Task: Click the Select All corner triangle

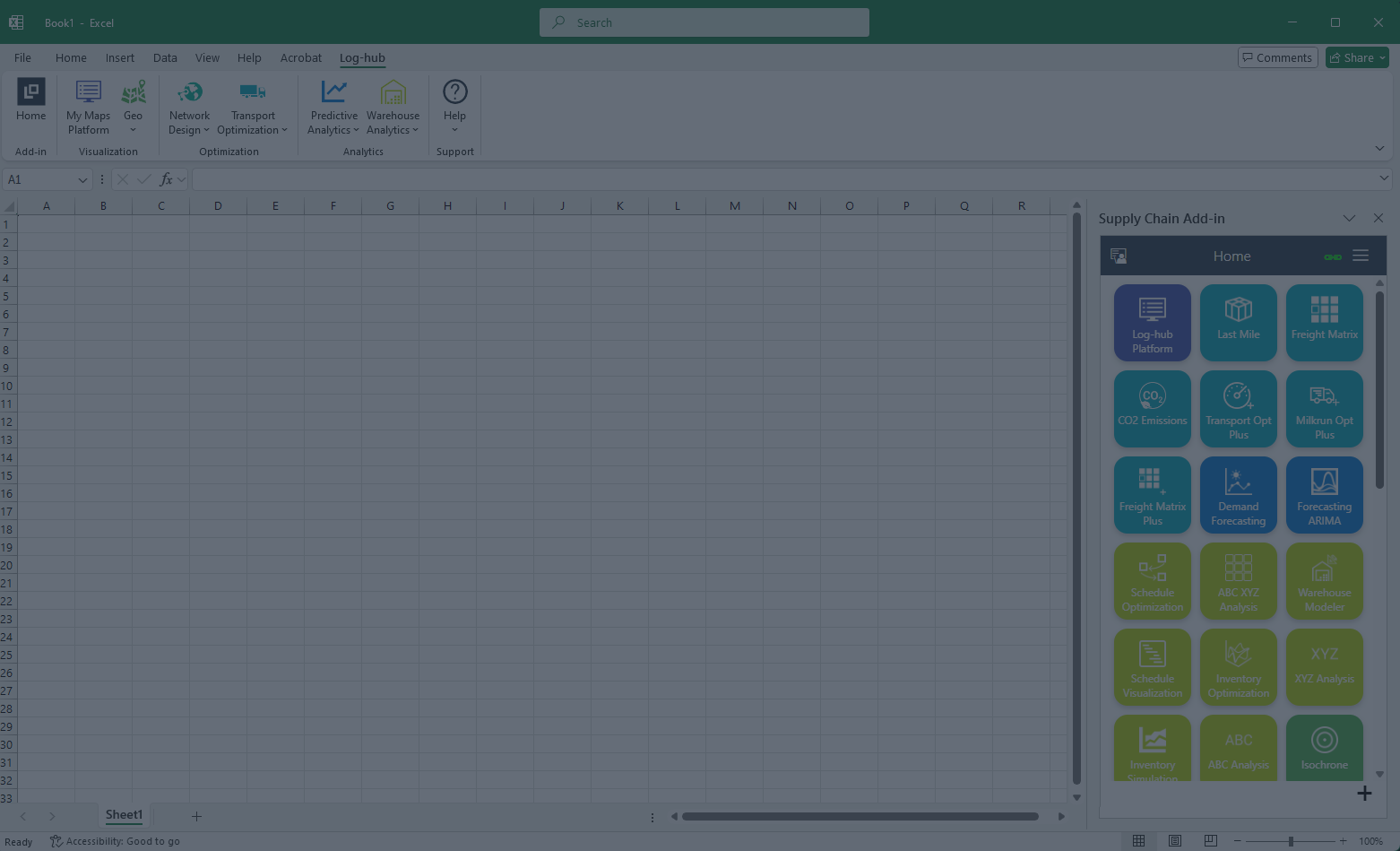Action: (9, 205)
